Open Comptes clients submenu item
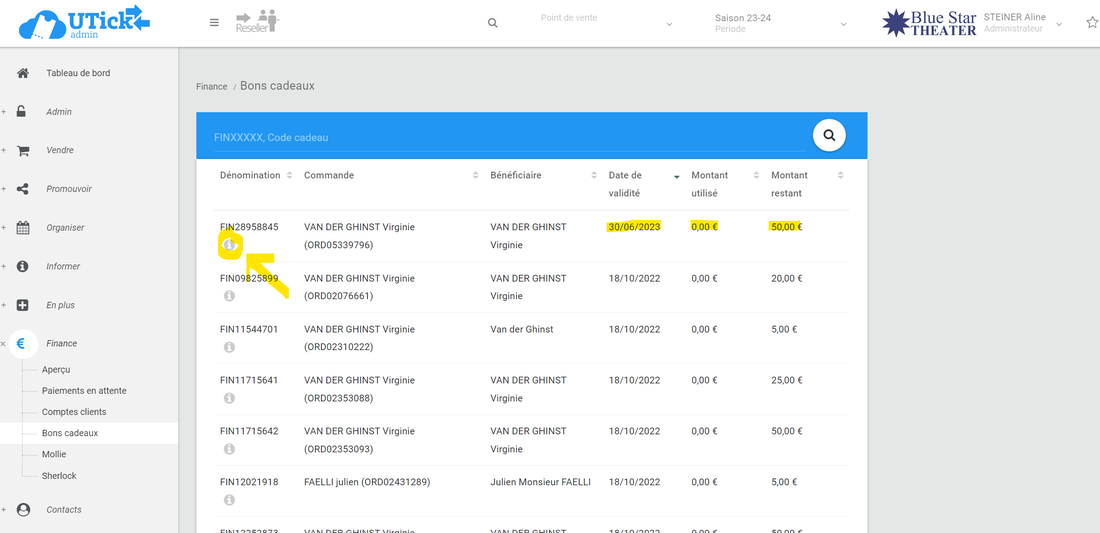The height and width of the screenshot is (533, 1100). pos(74,412)
